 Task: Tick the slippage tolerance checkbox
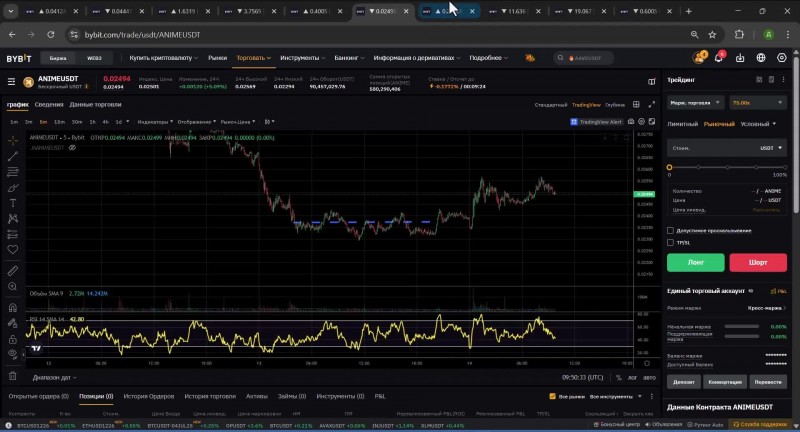tap(670, 229)
